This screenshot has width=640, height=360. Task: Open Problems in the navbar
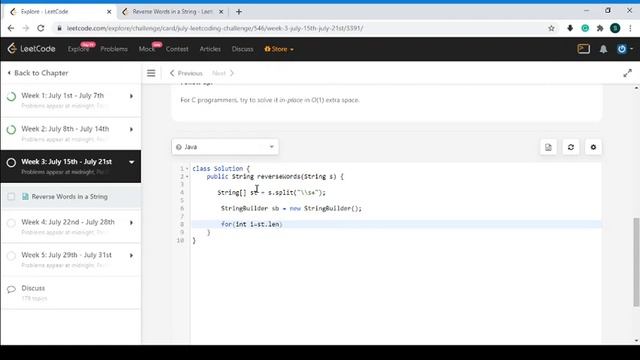[x=114, y=49]
